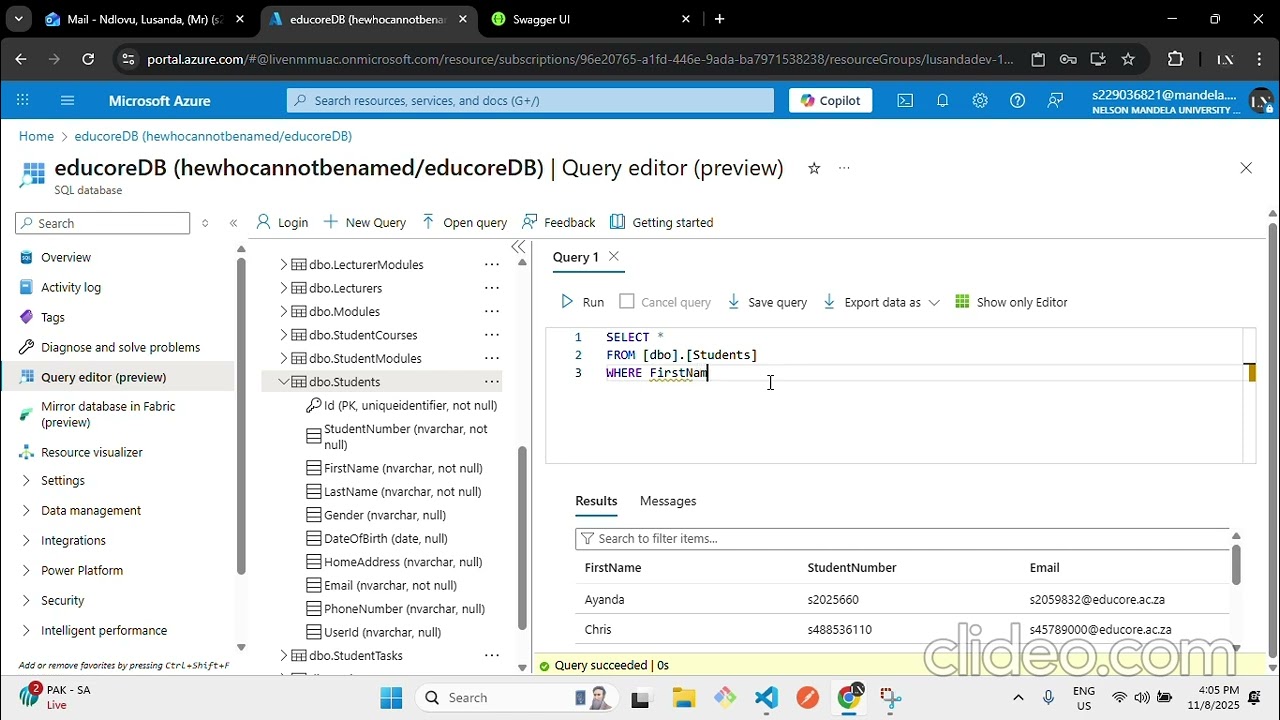Select the DateOfBirth column in tree
The height and width of the screenshot is (720, 1280).
point(386,538)
